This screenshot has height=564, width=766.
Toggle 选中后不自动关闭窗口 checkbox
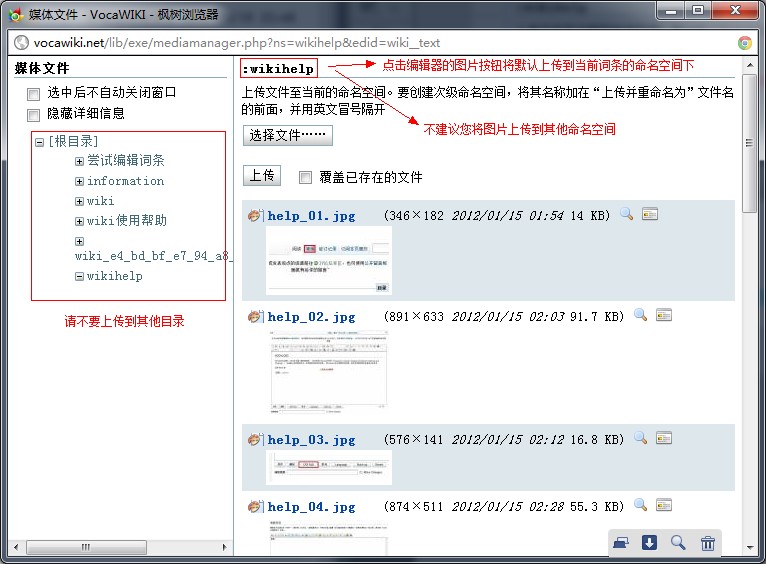click(33, 94)
